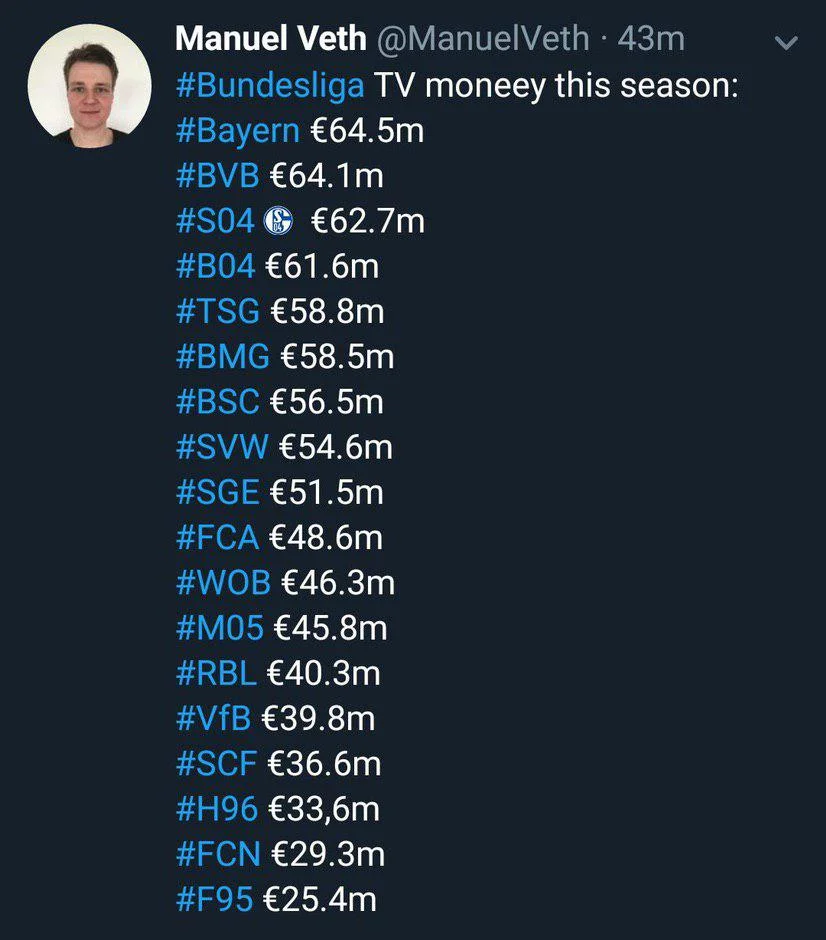Image resolution: width=826 pixels, height=940 pixels.
Task: Open the #BMG hashtag
Action: [x=222, y=357]
